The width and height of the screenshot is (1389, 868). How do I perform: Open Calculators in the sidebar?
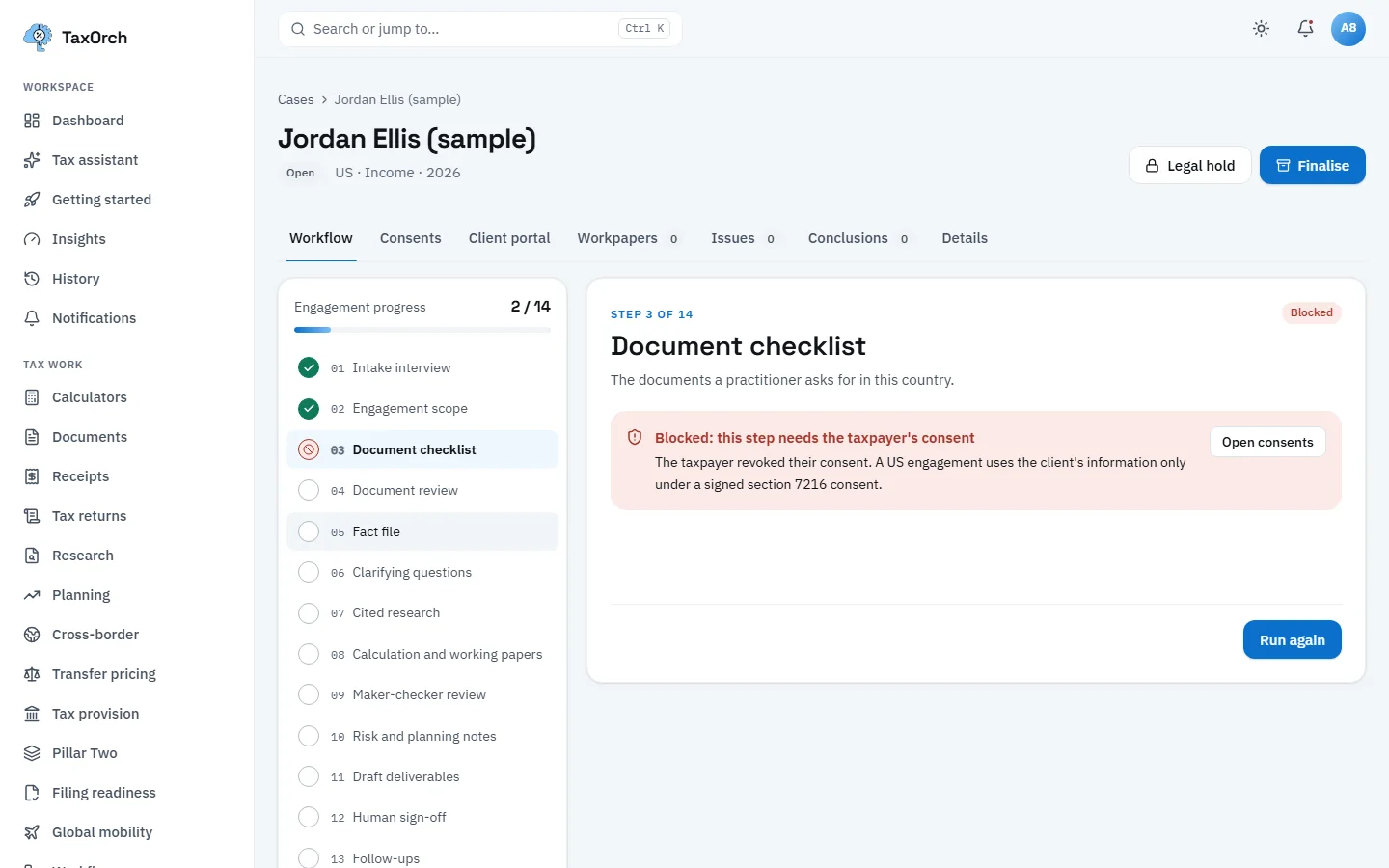click(x=126, y=397)
